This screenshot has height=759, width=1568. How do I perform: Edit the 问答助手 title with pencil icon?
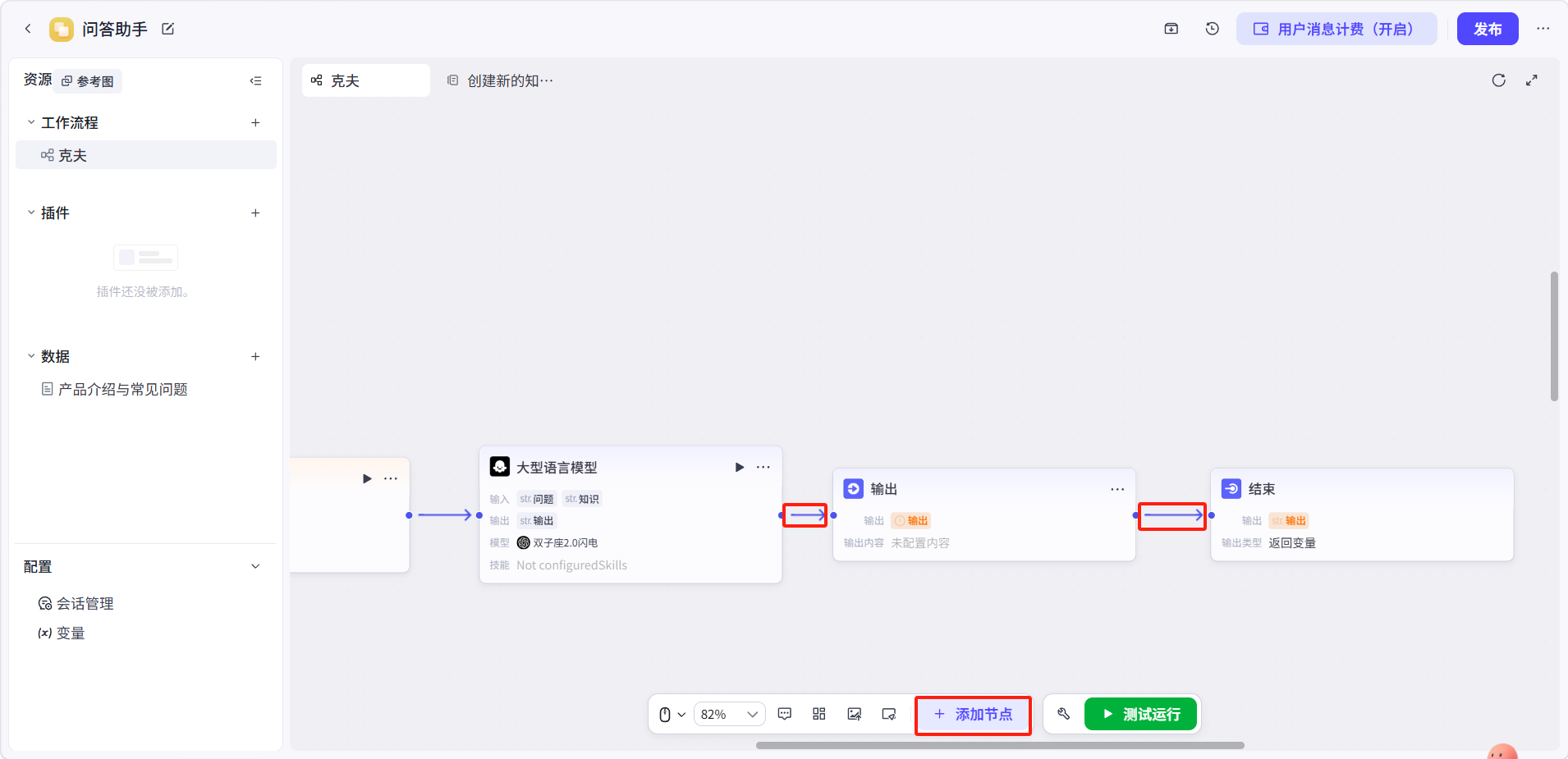click(x=168, y=29)
